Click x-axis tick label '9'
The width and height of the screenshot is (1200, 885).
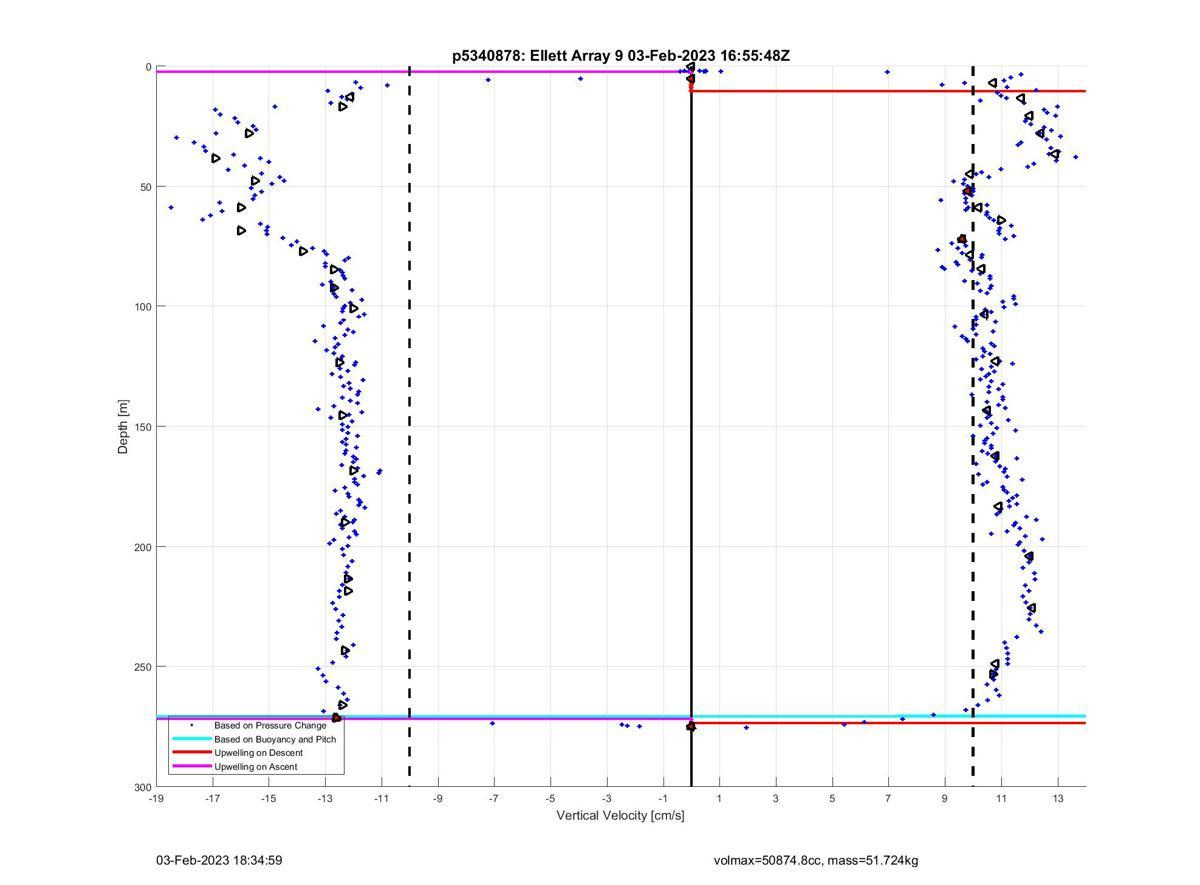944,798
